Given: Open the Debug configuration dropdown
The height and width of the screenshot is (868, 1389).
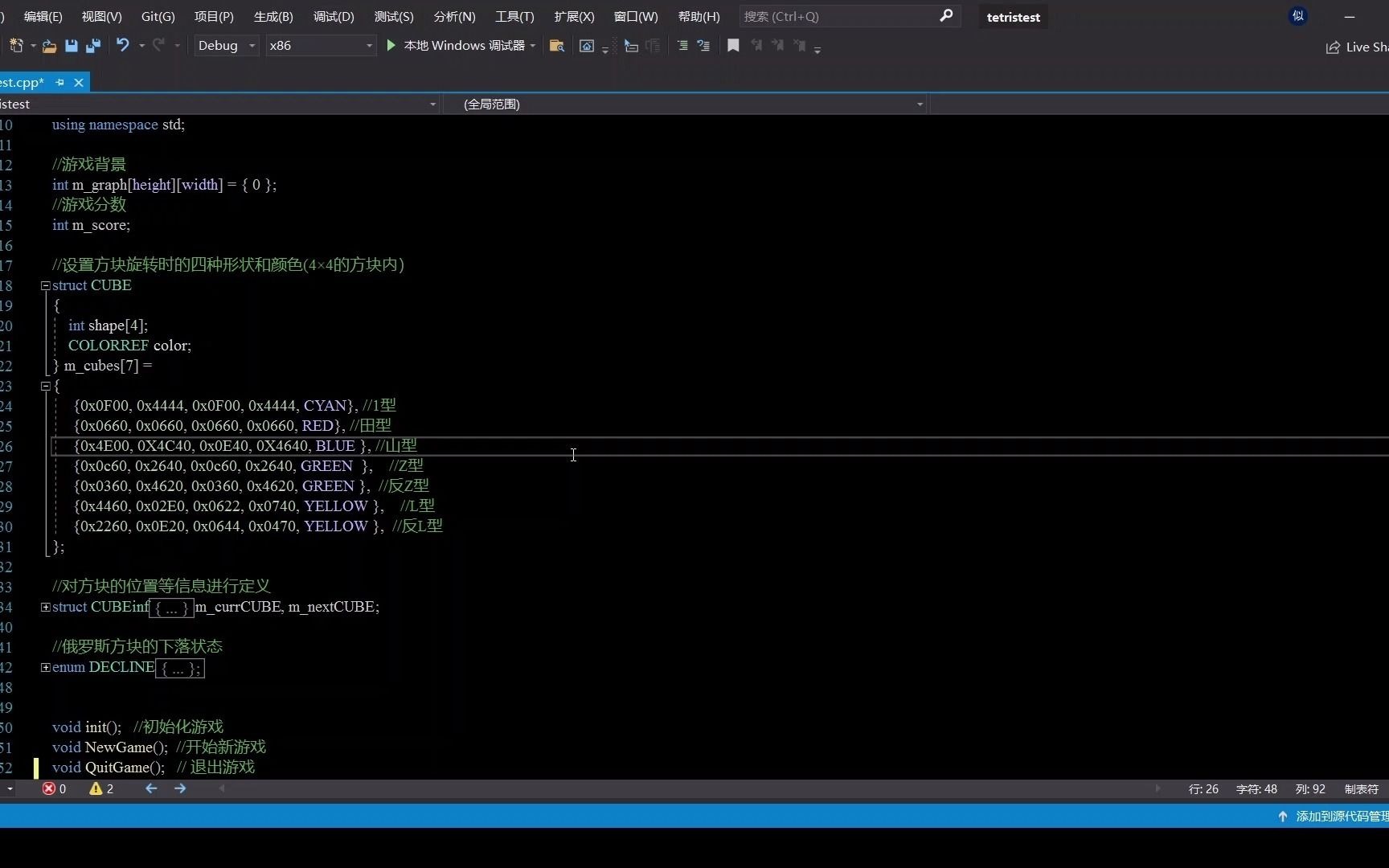Looking at the screenshot, I should click(225, 46).
